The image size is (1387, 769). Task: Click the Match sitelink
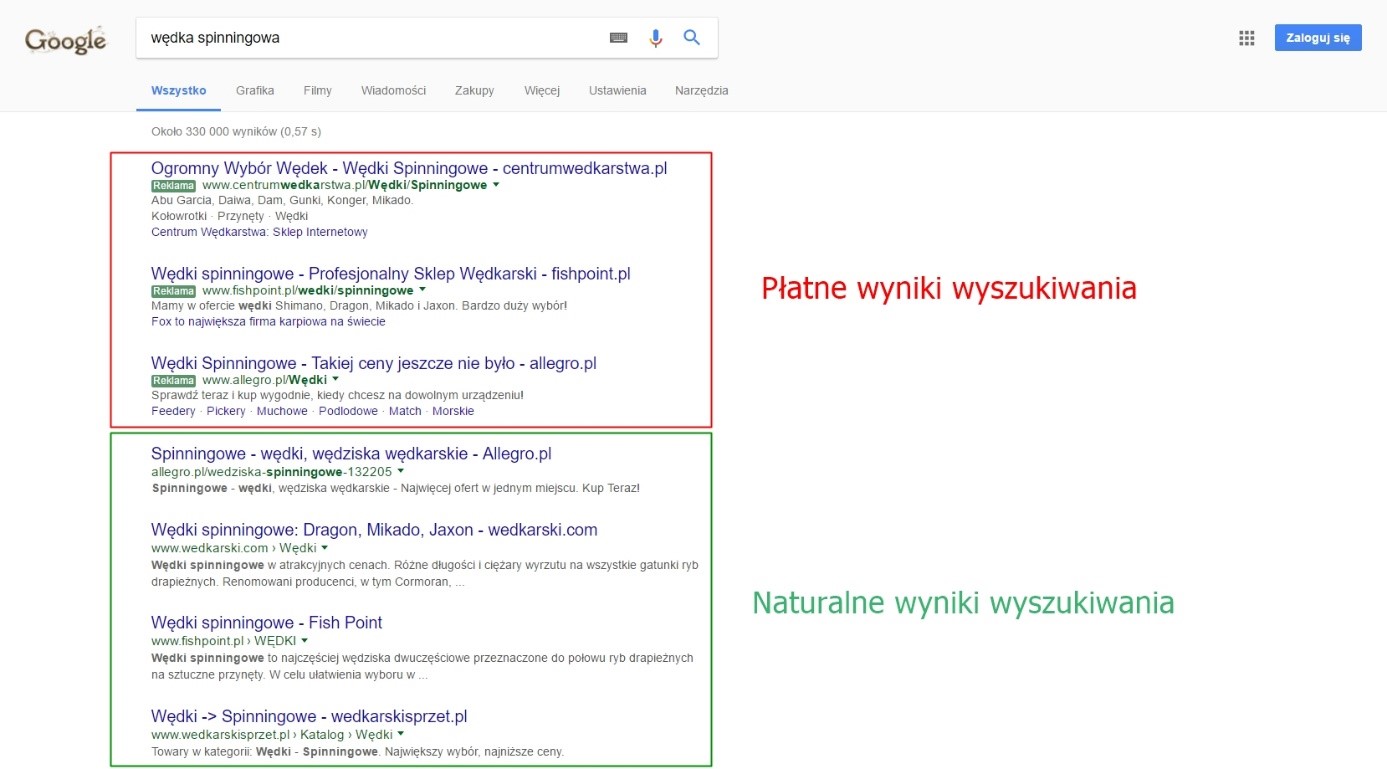click(x=405, y=411)
